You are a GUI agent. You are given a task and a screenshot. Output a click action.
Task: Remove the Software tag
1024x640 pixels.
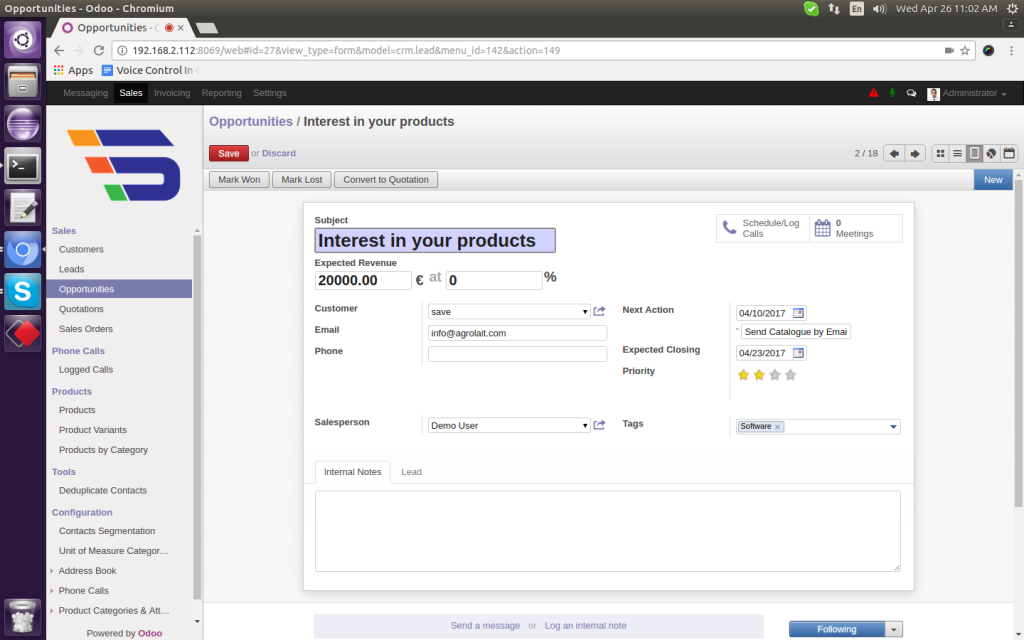[x=778, y=427]
